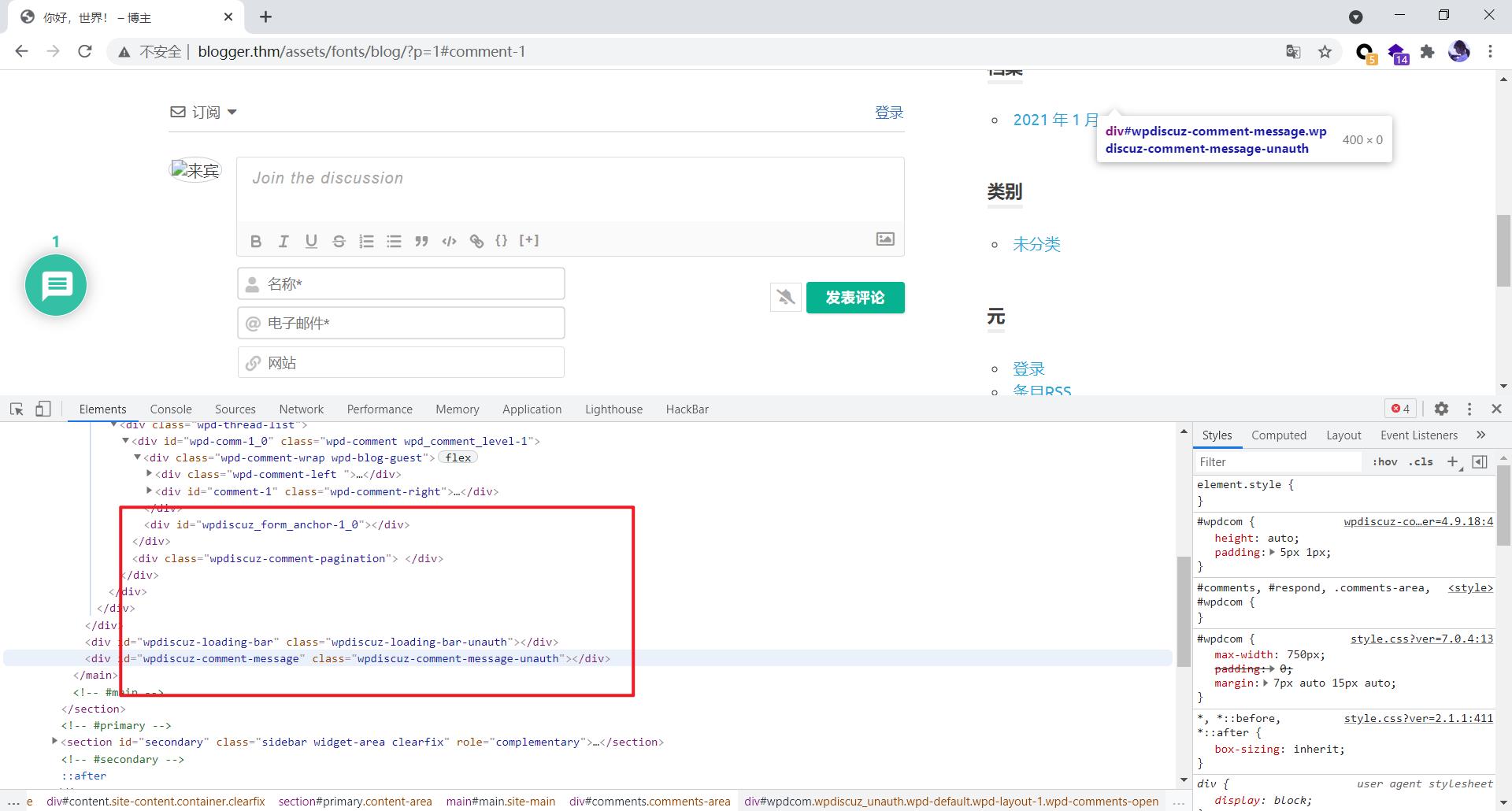Insert spoiler tag in editor
The width and height of the screenshot is (1512, 811).
click(529, 240)
